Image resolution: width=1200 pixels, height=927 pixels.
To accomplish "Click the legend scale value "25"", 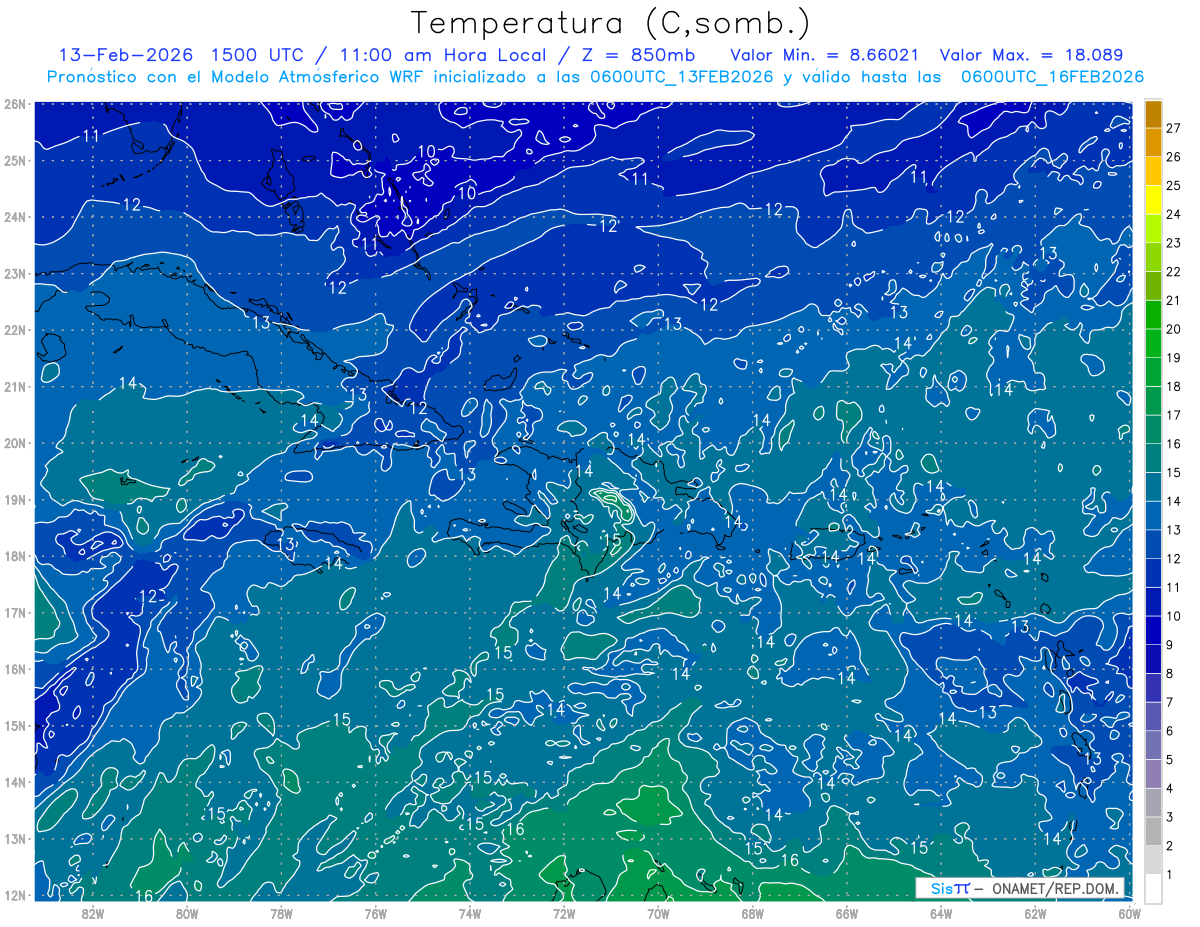I will point(1174,186).
